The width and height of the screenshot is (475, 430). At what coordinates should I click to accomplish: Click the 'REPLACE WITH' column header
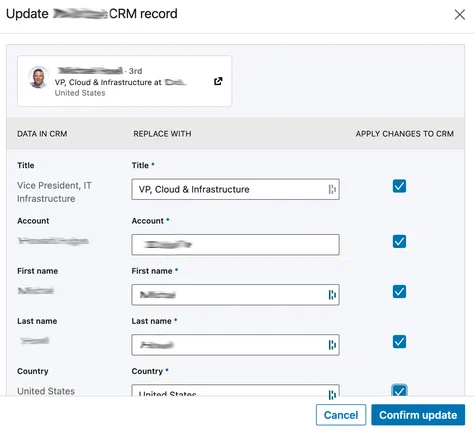pyautogui.click(x=162, y=134)
